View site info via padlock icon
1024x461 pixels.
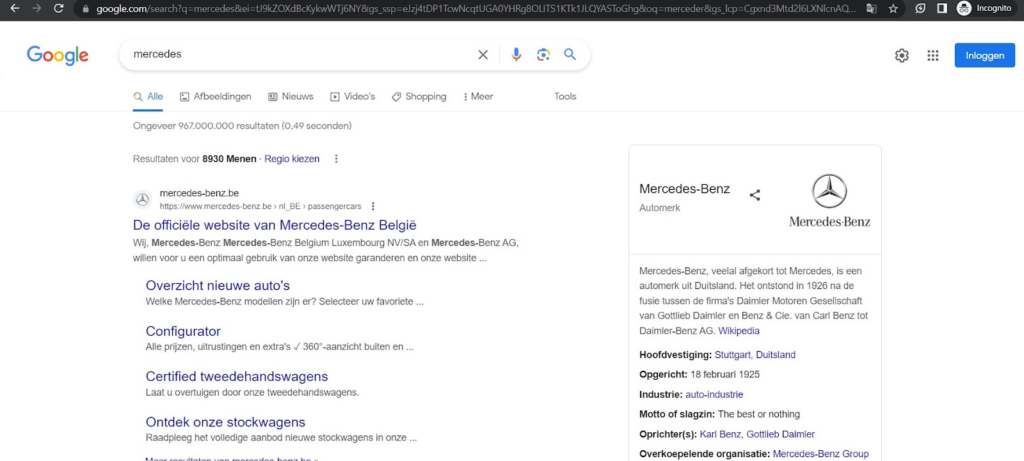pos(86,9)
